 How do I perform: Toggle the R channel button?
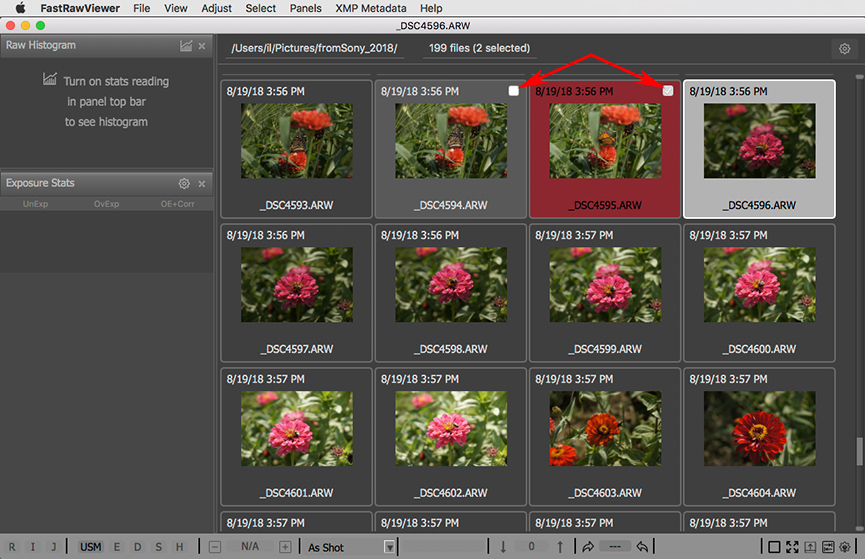pos(13,547)
